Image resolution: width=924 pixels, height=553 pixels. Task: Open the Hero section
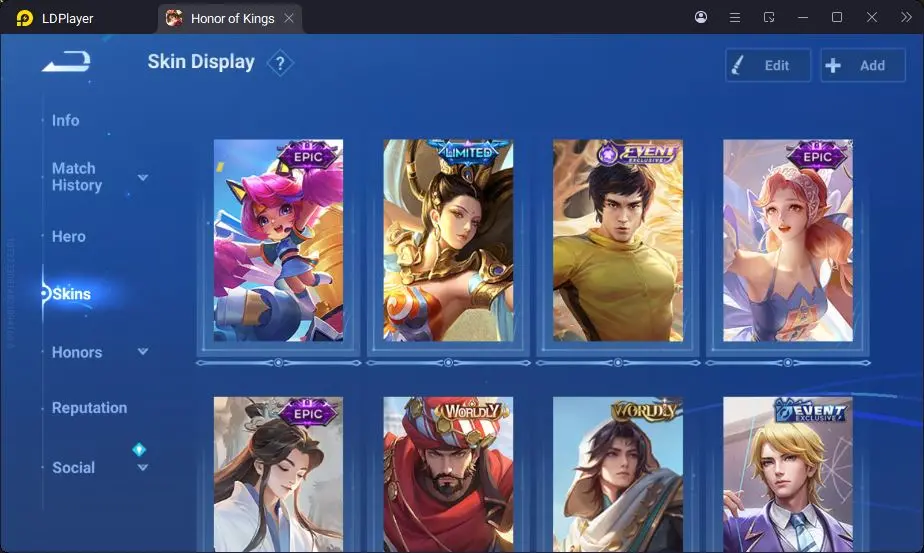[69, 236]
